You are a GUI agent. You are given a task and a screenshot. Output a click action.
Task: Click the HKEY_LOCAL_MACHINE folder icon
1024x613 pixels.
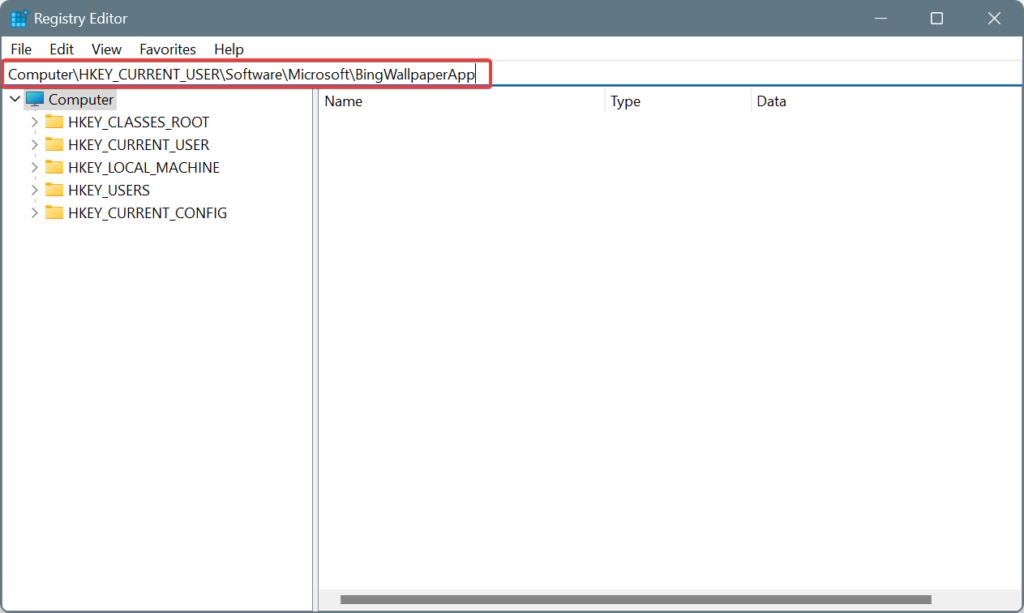coord(54,167)
